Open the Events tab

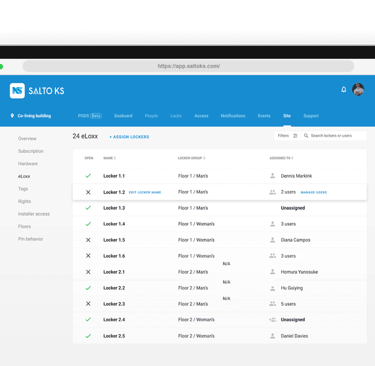(264, 116)
